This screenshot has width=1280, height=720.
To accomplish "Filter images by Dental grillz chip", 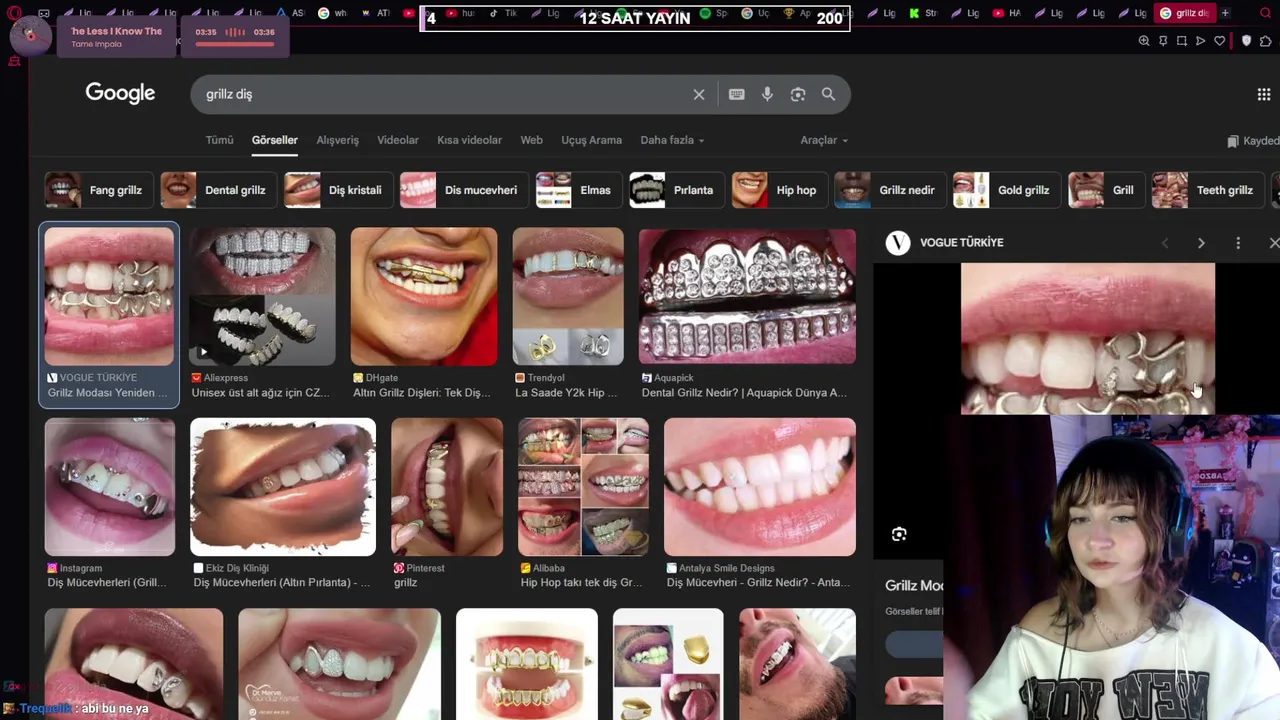I will pos(217,190).
